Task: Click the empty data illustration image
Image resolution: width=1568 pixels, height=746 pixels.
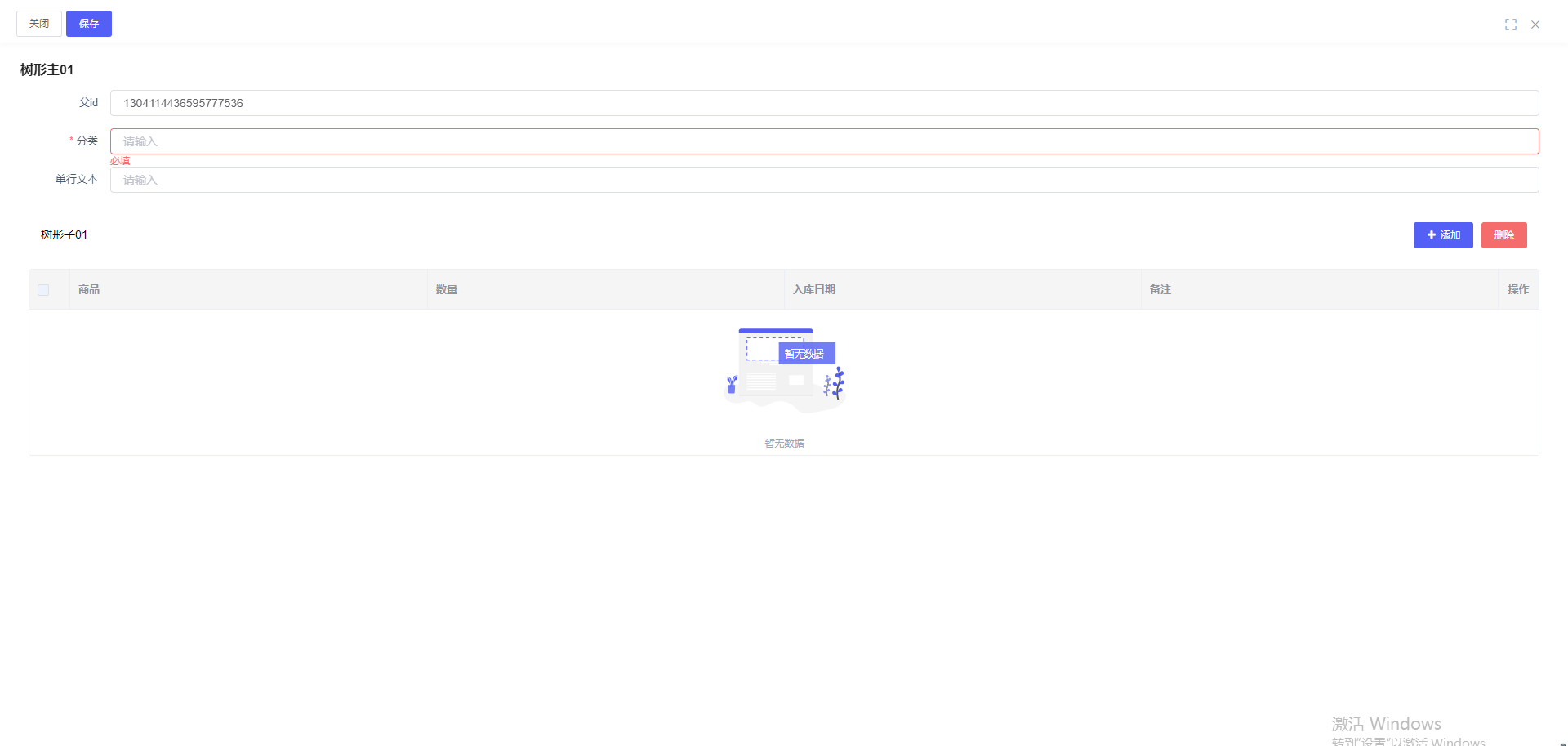Action: (784, 370)
